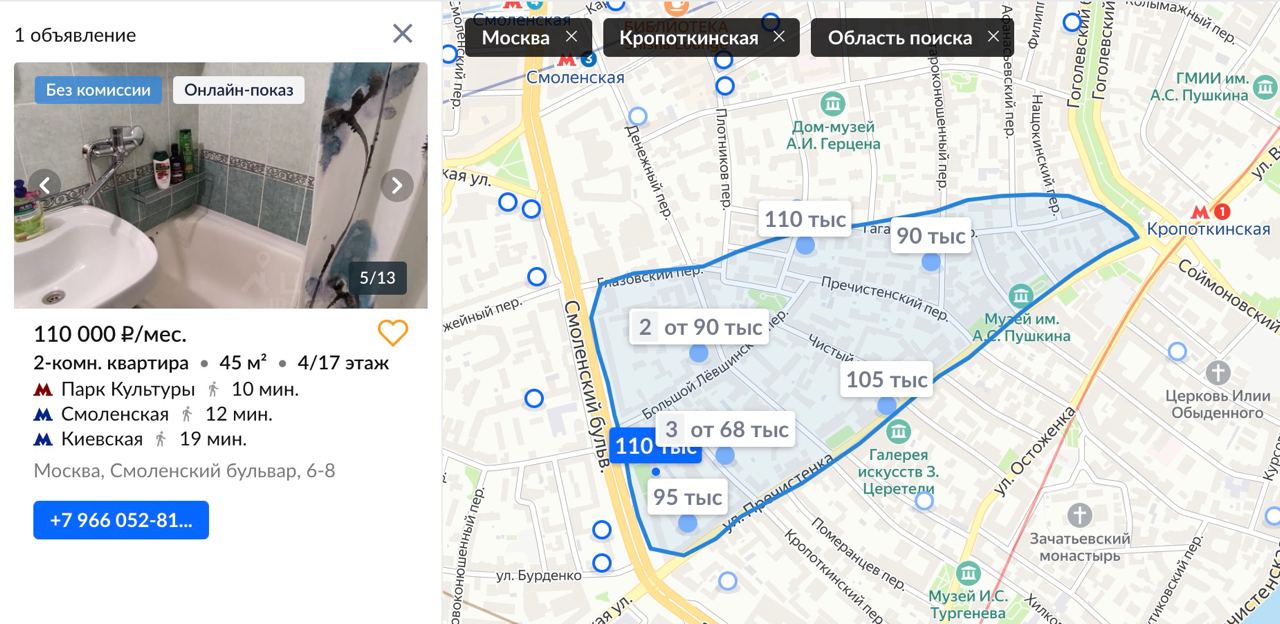Click the Церковь Илии Обыденного map icon
The image size is (1280, 624).
[1218, 373]
